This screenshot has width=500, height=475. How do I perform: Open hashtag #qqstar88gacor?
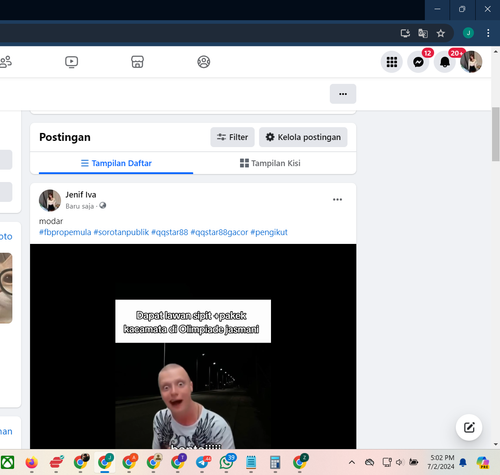(x=219, y=232)
